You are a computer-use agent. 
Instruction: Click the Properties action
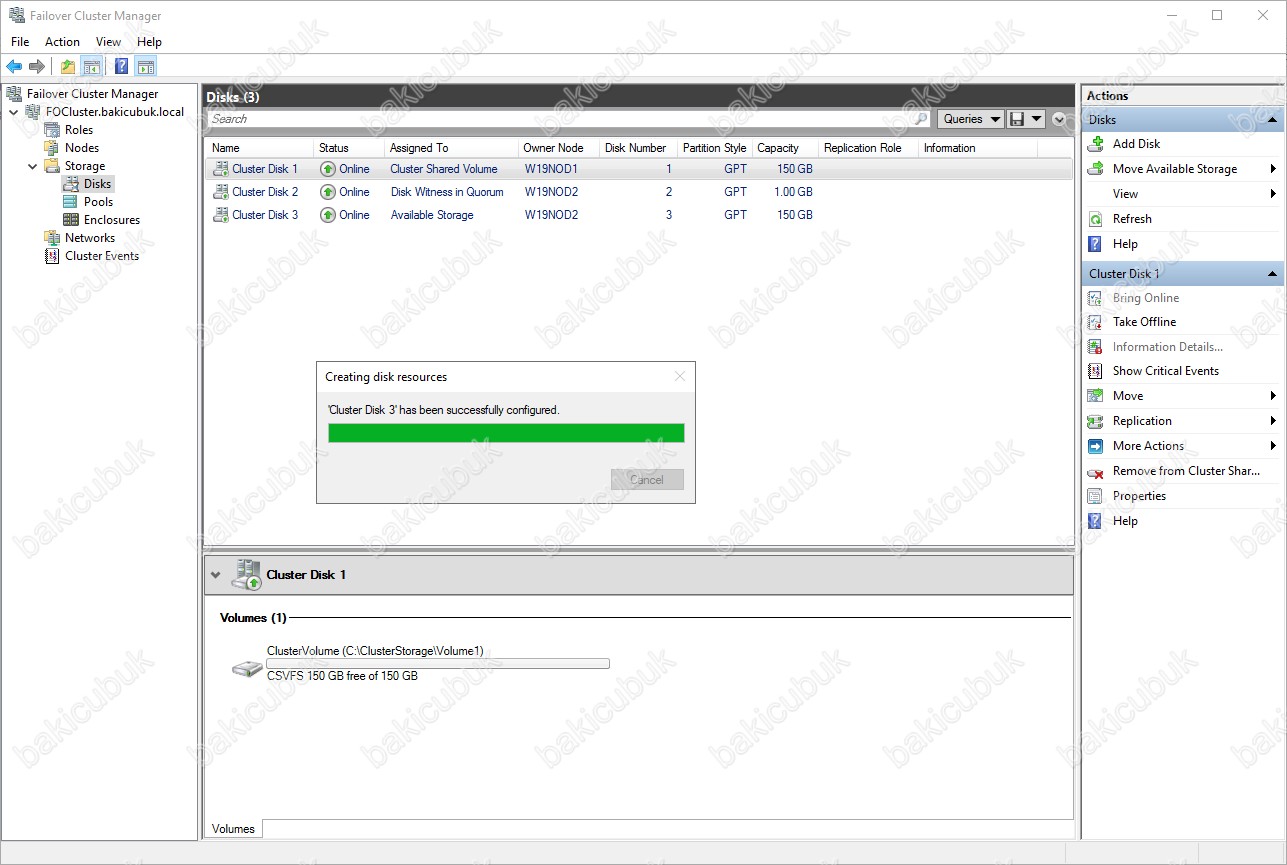tap(1139, 496)
